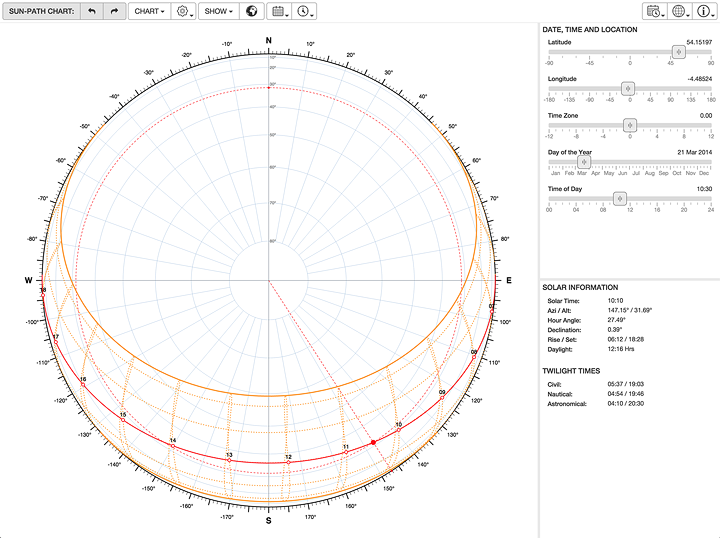Click the globe icon beside SHOW
This screenshot has width=720, height=538.
pos(254,12)
